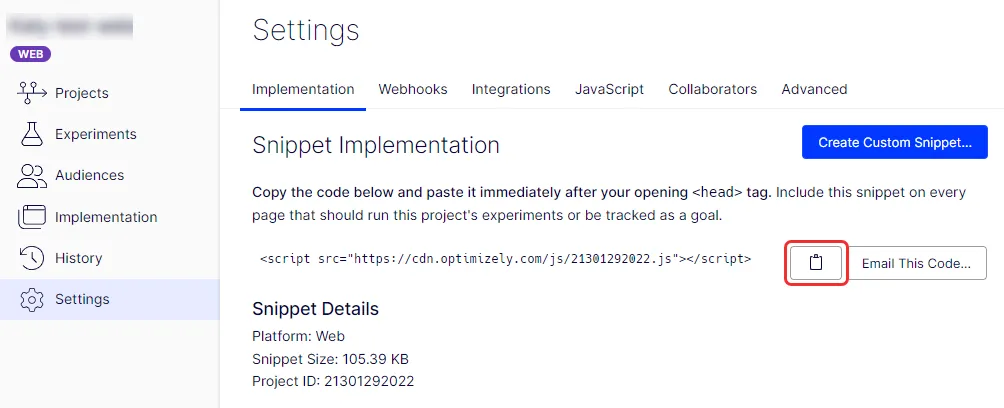Switch to the Webhooks tab
Image resolution: width=1004 pixels, height=408 pixels.
(412, 89)
